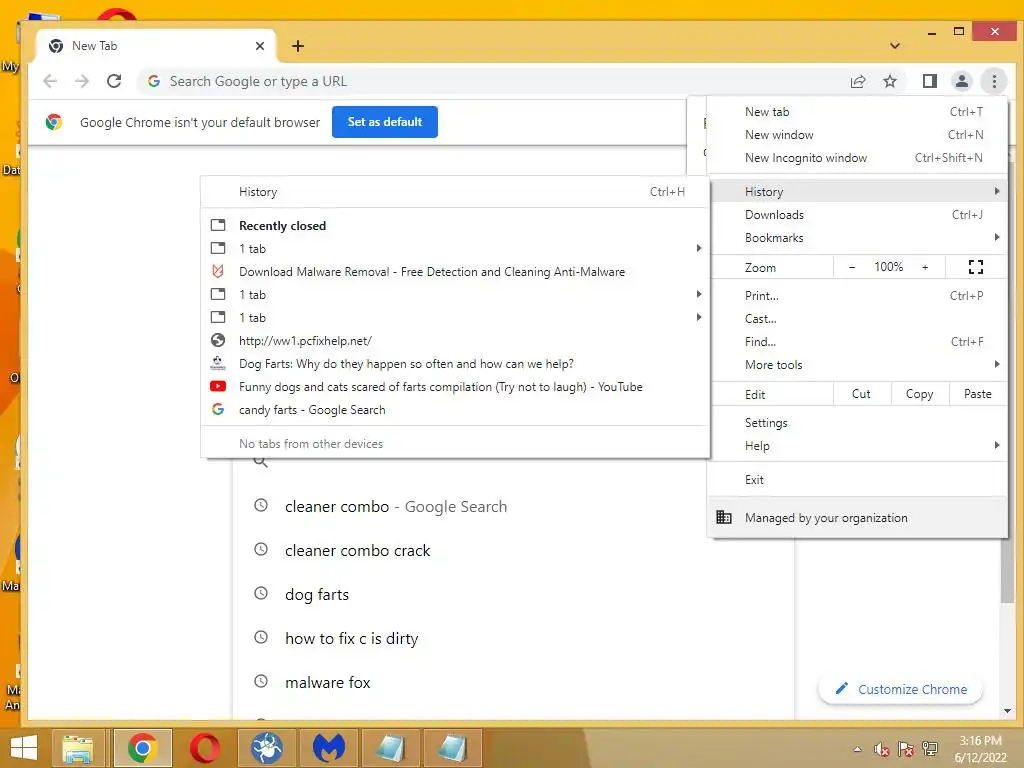Screen dimensions: 1024x768
Task: Decrease zoom with the minus button
Action: 852,267
